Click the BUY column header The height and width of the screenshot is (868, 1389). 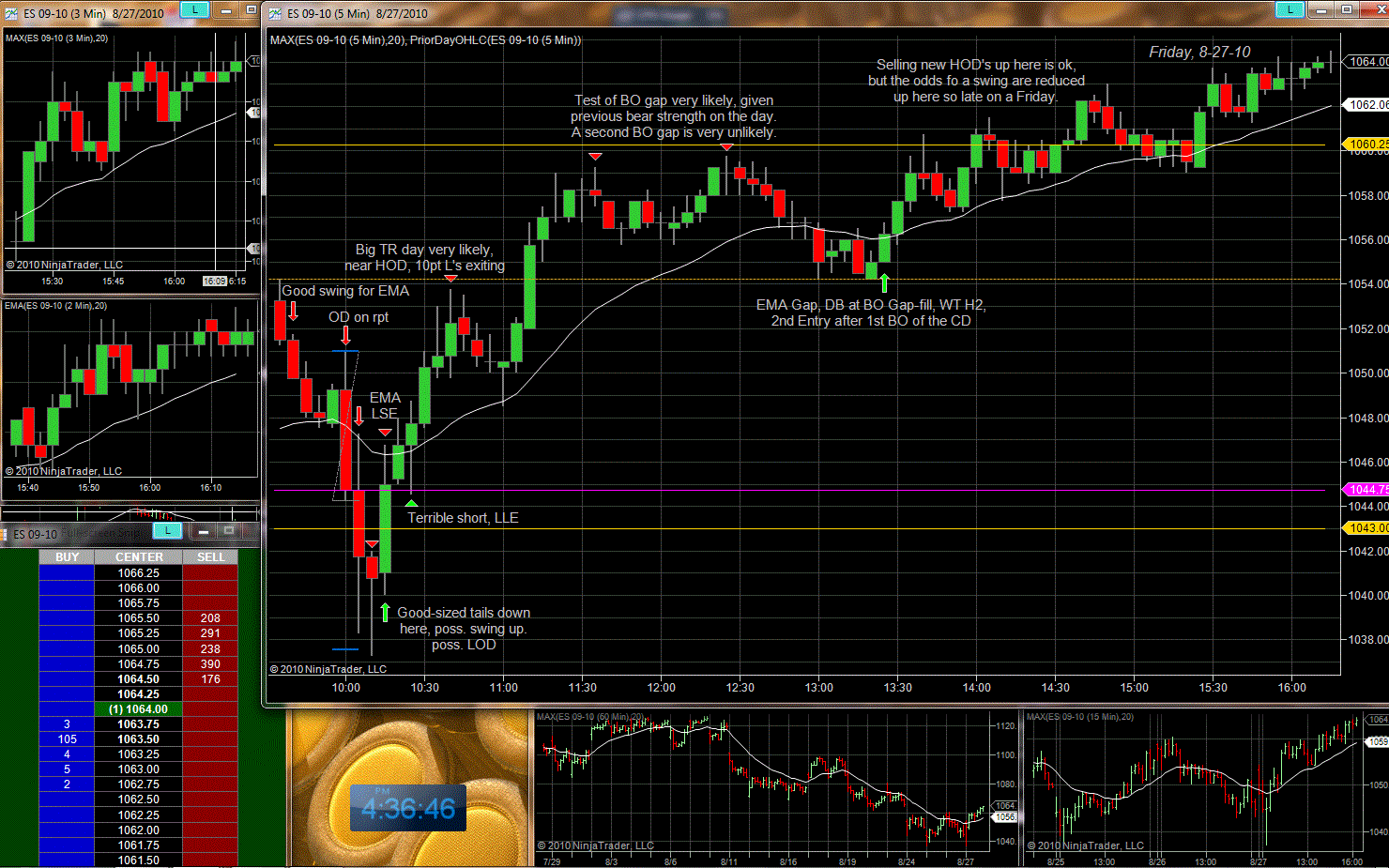coord(67,557)
